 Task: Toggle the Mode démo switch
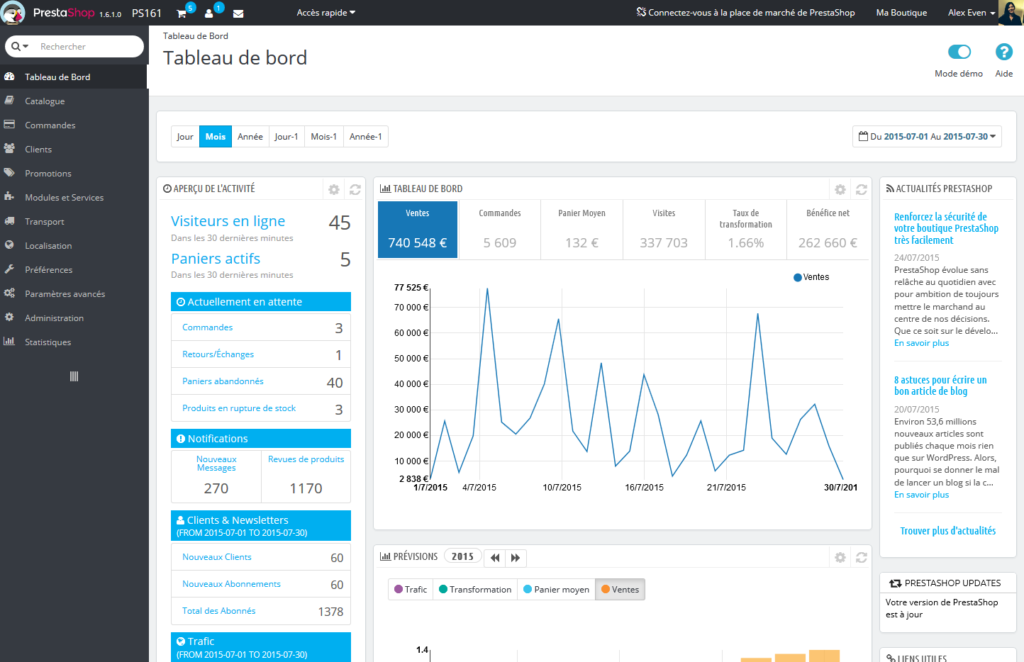point(959,52)
